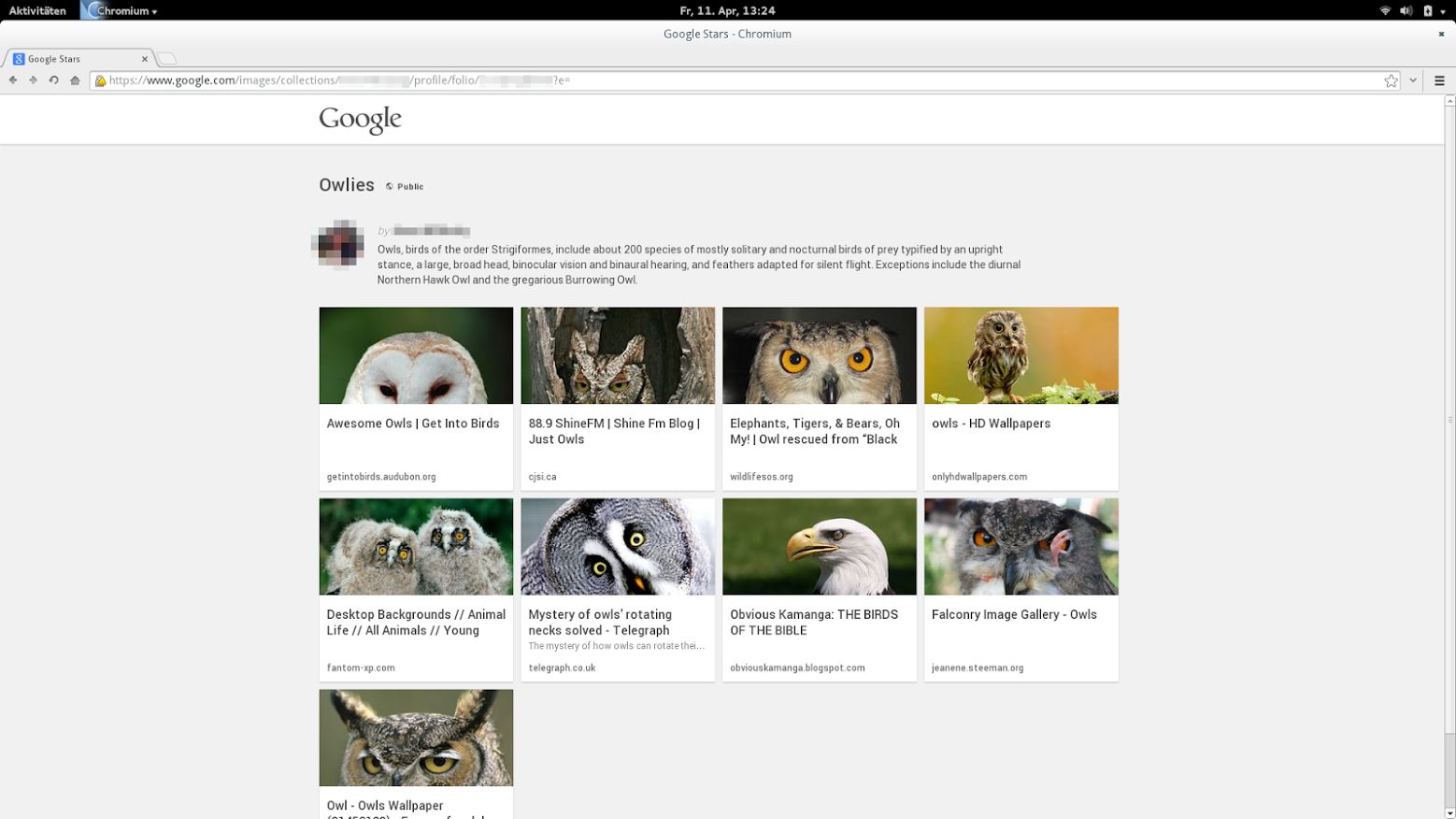This screenshot has width=1456, height=819.
Task: Click the URL address bar
Action: coord(738,80)
